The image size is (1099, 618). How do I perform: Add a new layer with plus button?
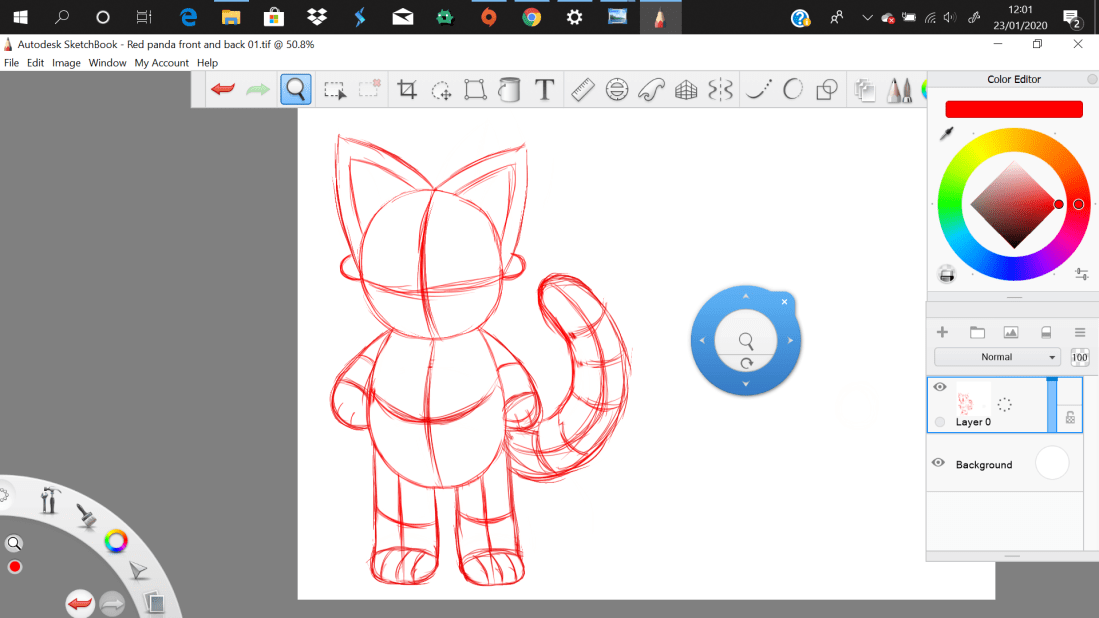click(x=942, y=332)
